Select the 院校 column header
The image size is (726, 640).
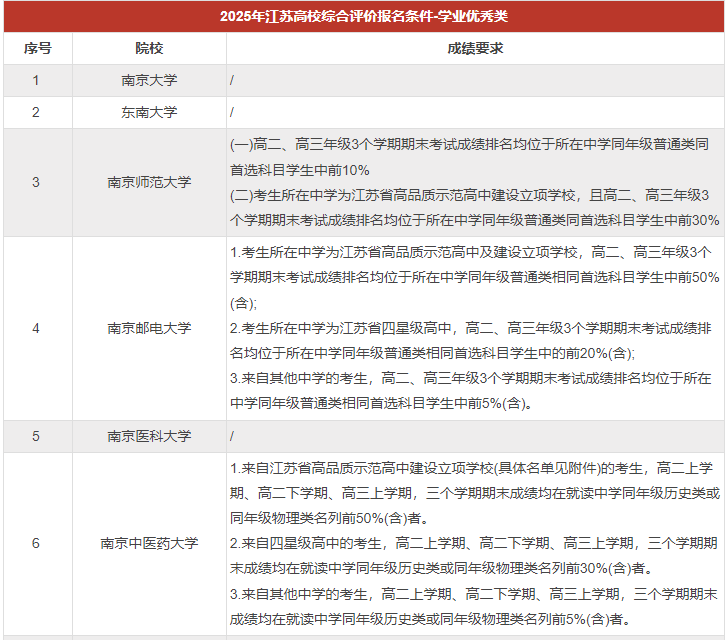click(x=149, y=49)
